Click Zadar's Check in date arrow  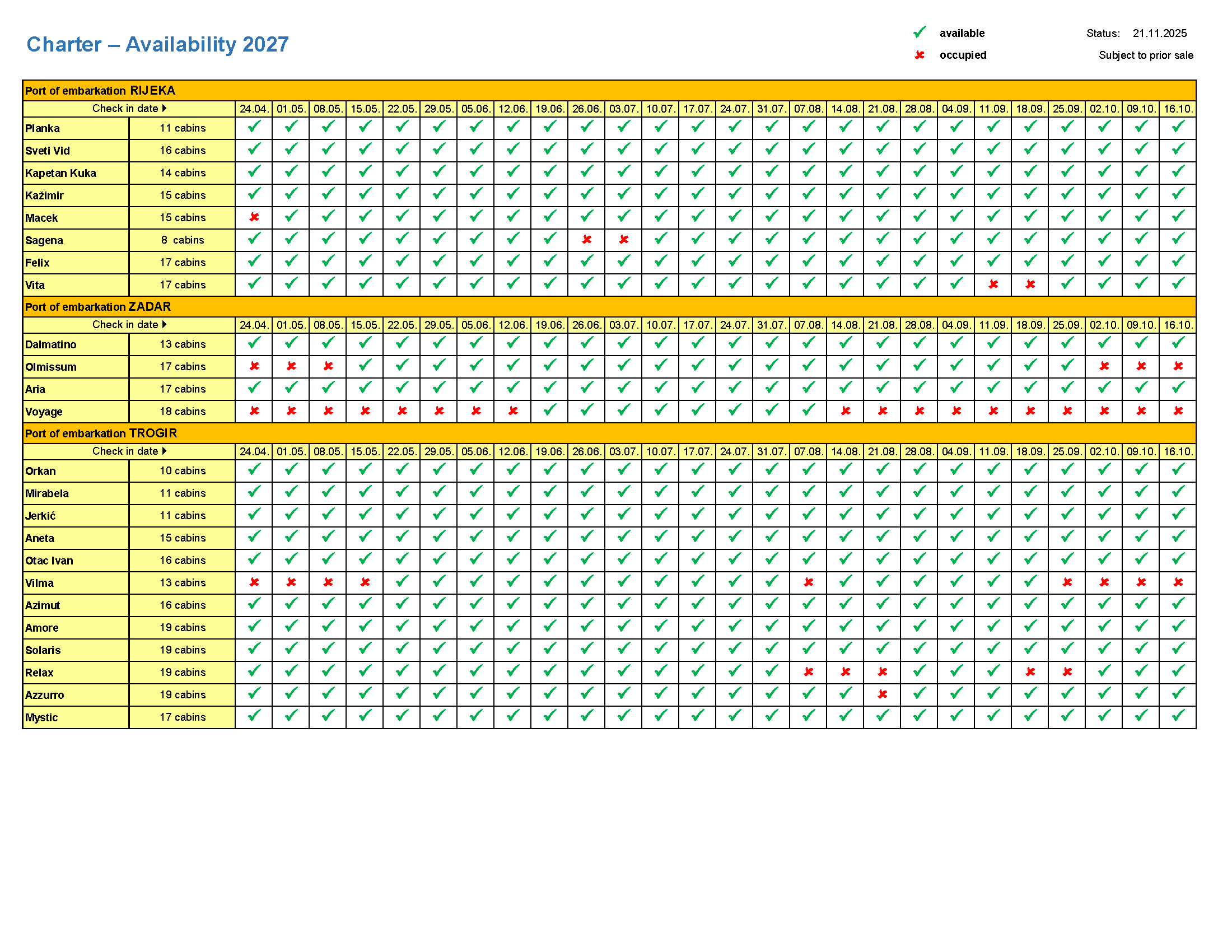click(164, 324)
